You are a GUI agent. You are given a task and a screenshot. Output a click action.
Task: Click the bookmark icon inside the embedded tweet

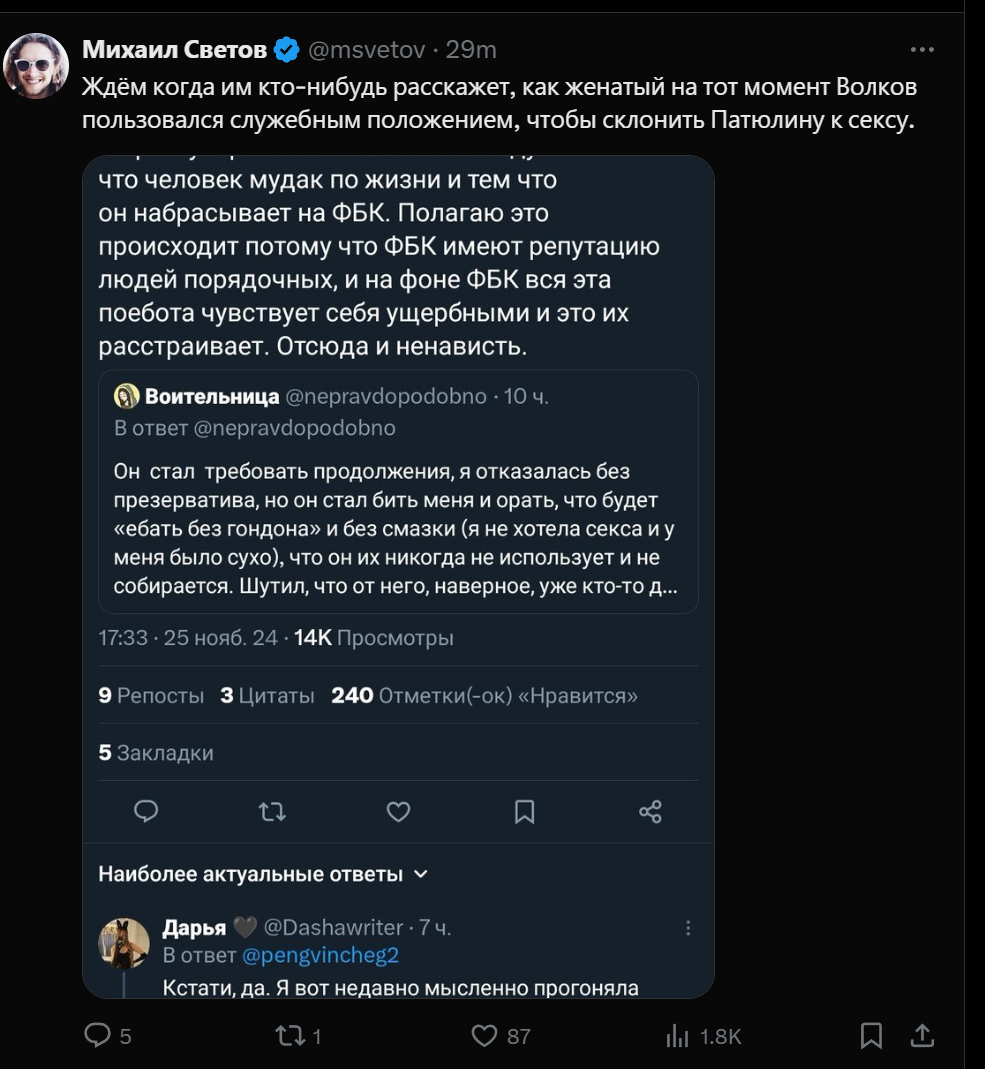pyautogui.click(x=524, y=811)
